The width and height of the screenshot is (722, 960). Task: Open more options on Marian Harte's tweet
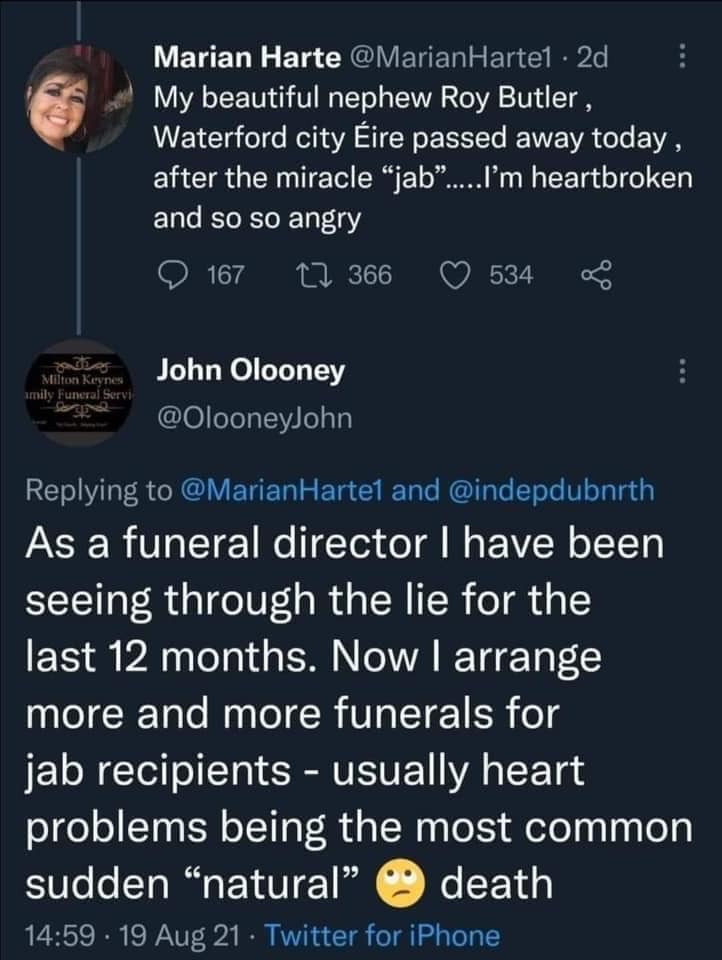(683, 59)
